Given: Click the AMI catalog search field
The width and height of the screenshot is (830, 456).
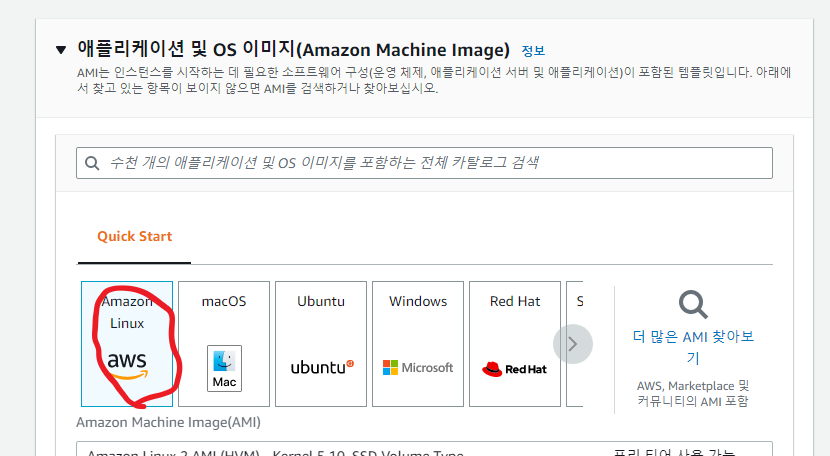Looking at the screenshot, I should click(x=424, y=163).
